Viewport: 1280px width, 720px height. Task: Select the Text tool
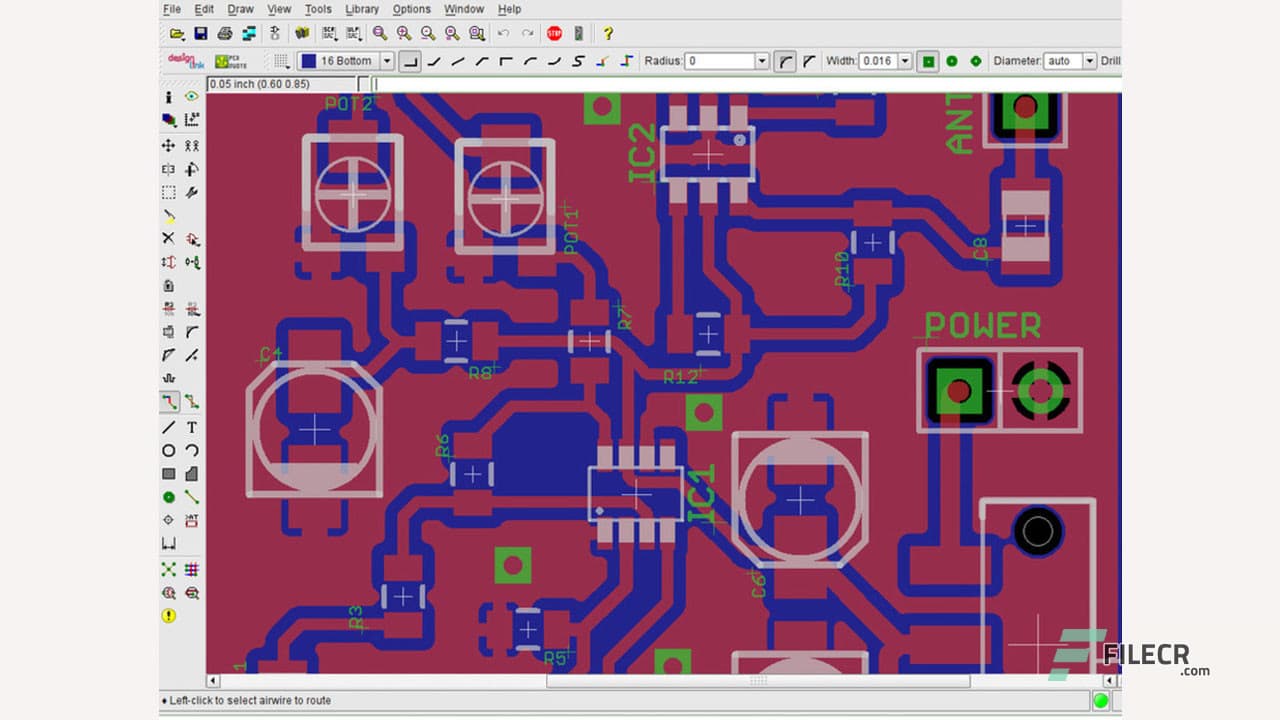[191, 427]
